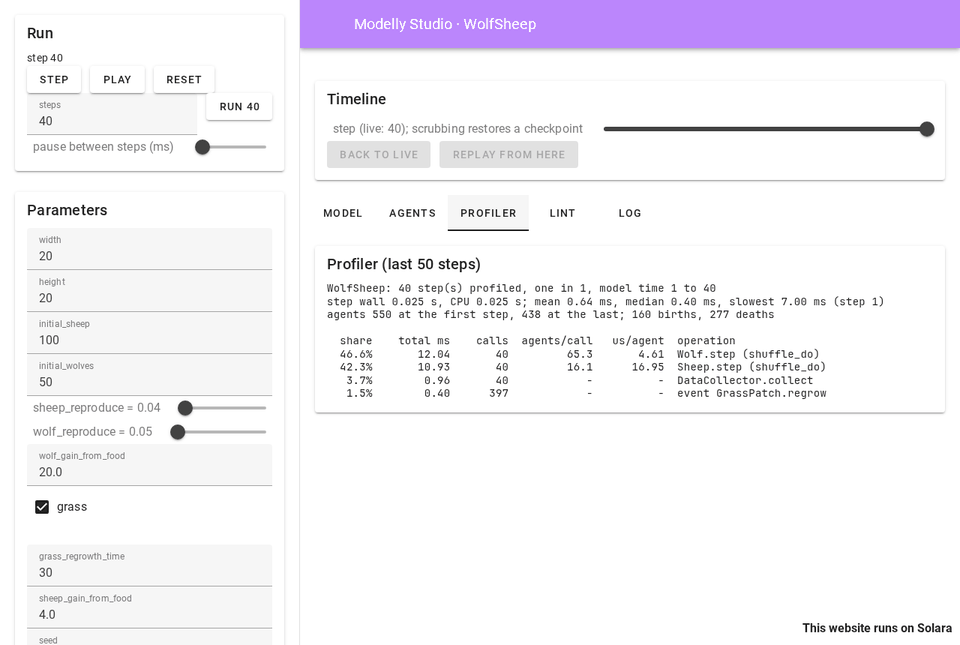The height and width of the screenshot is (645, 960).
Task: Click the timeline step slider handle
Action: [x=927, y=129]
